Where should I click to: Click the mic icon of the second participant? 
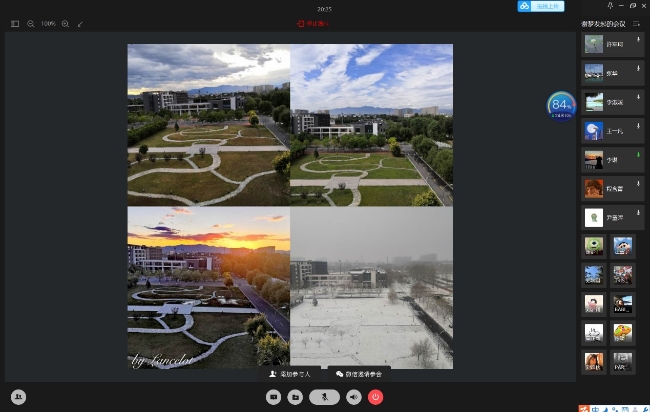click(x=638, y=69)
